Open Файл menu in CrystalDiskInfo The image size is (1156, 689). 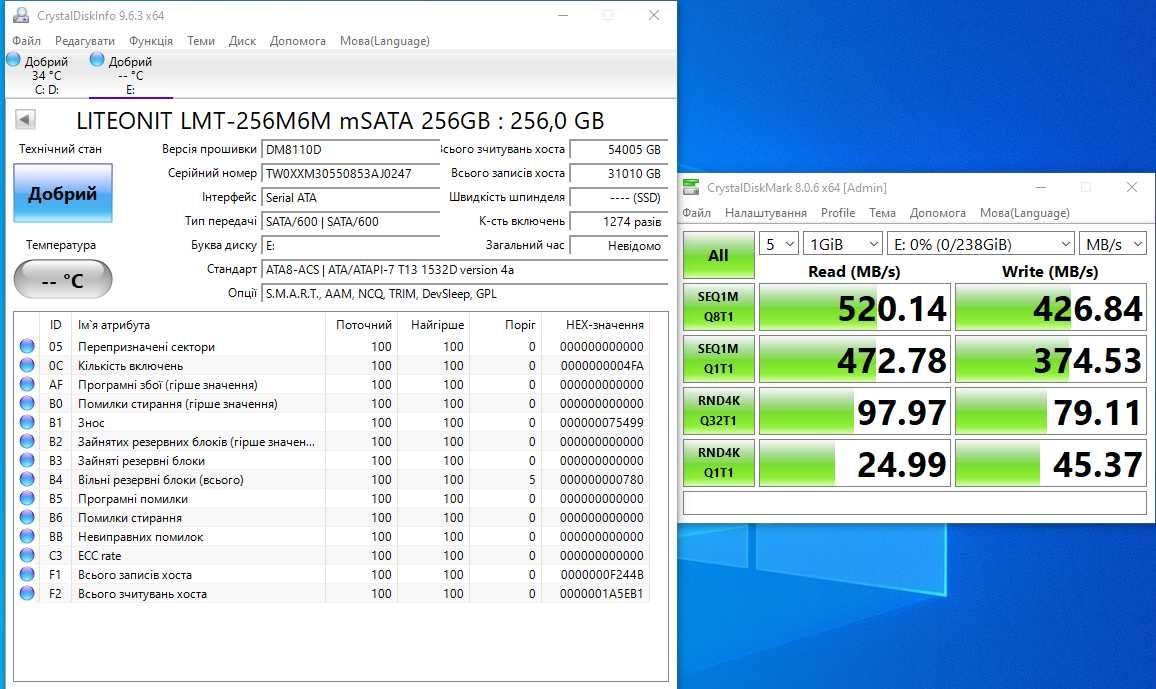coord(27,41)
